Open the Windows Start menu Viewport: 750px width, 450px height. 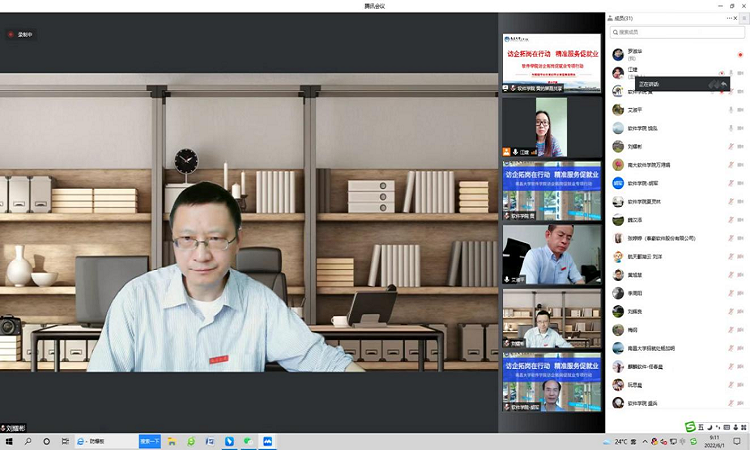click(x=9, y=441)
